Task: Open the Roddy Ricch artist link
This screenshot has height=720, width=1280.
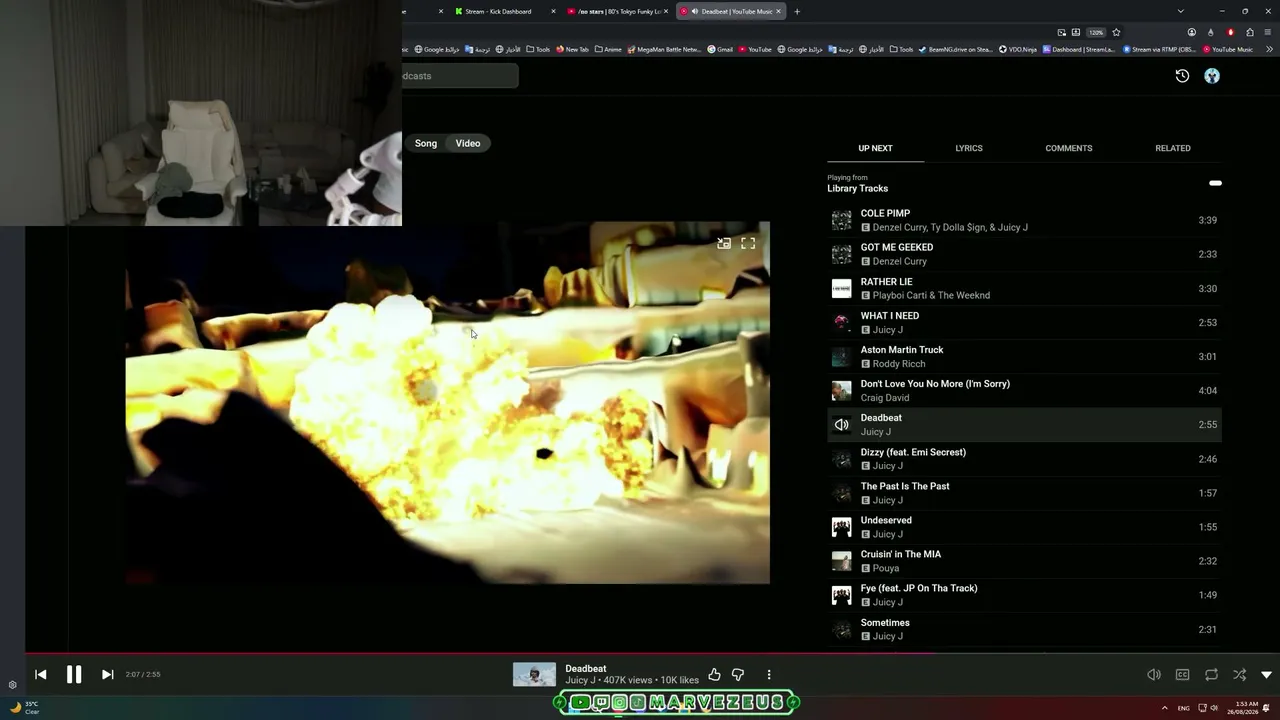Action: 899,364
